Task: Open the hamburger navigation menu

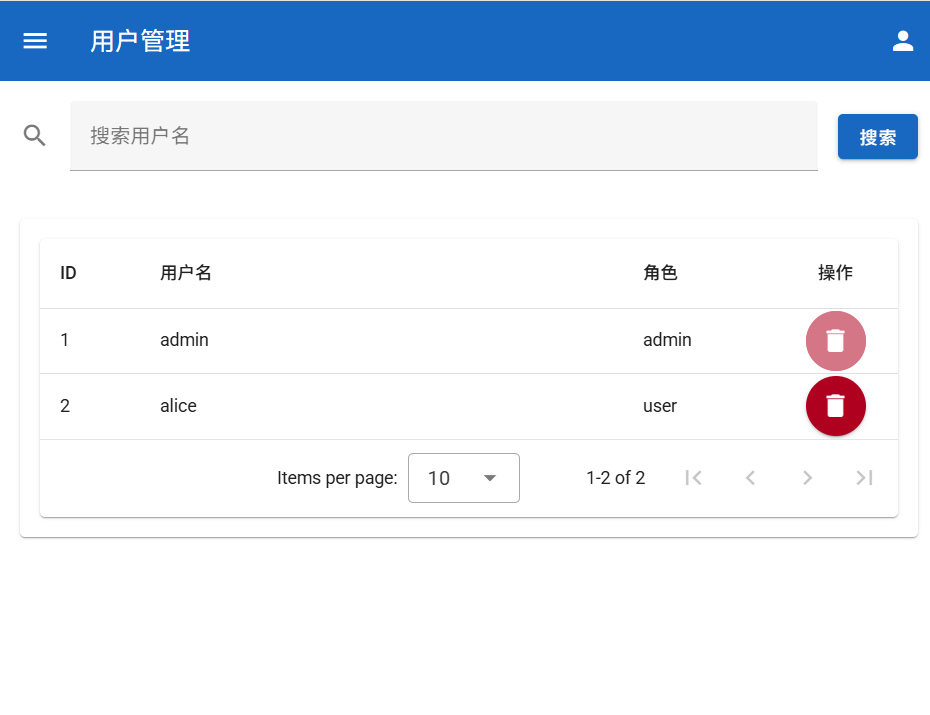Action: point(35,41)
